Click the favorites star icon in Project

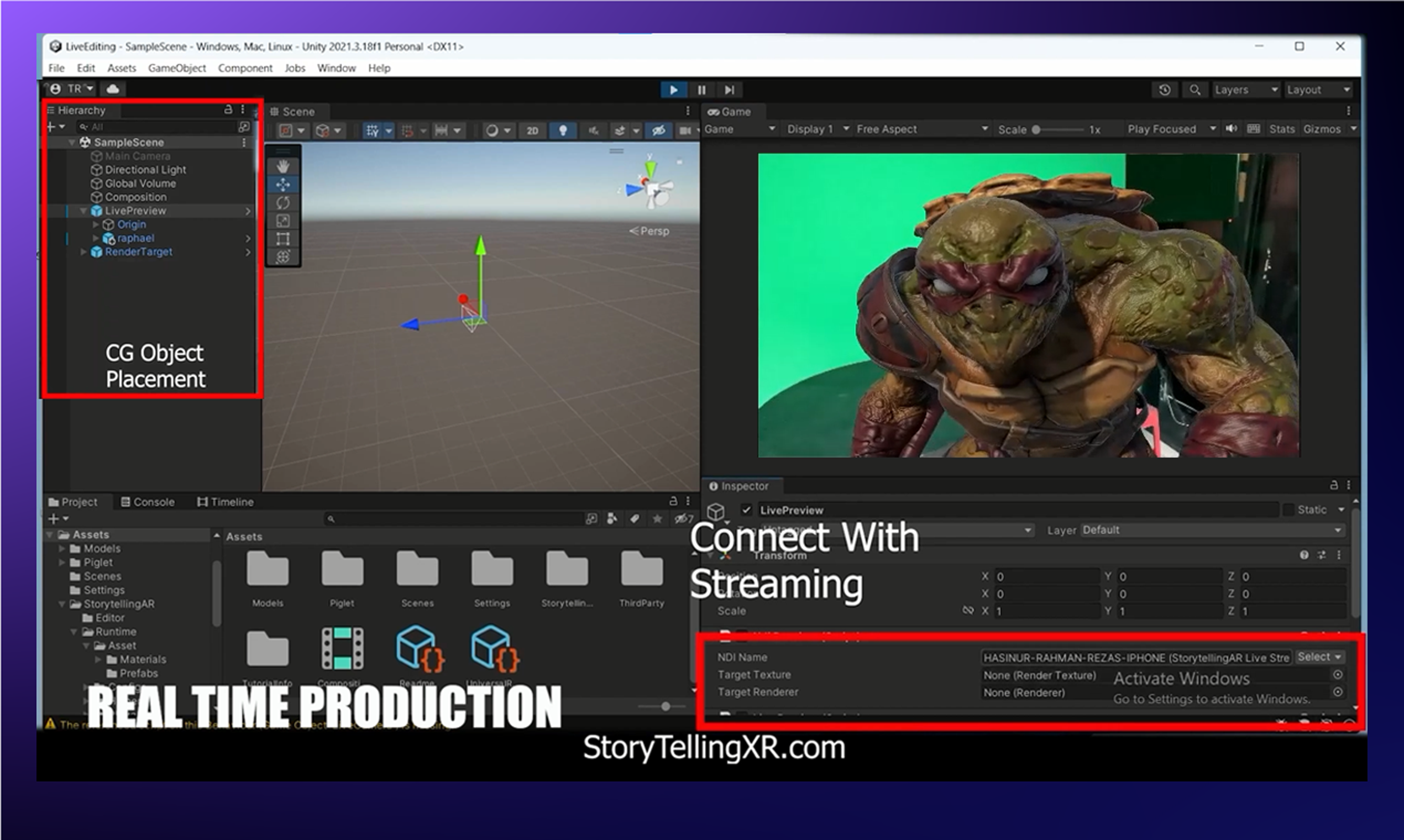[x=657, y=518]
